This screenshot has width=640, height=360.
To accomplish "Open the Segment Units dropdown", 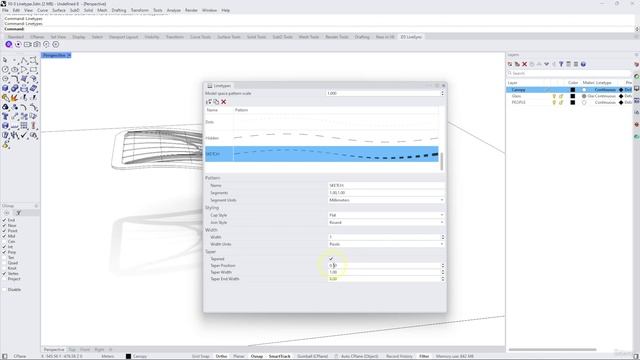I will (x=386, y=200).
